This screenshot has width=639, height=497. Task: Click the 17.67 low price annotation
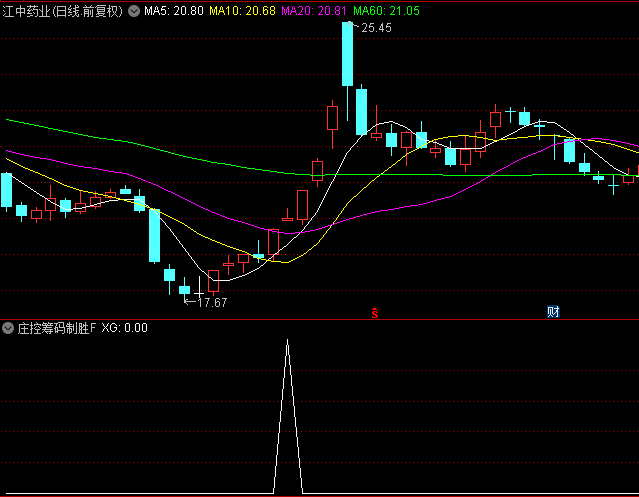point(212,303)
